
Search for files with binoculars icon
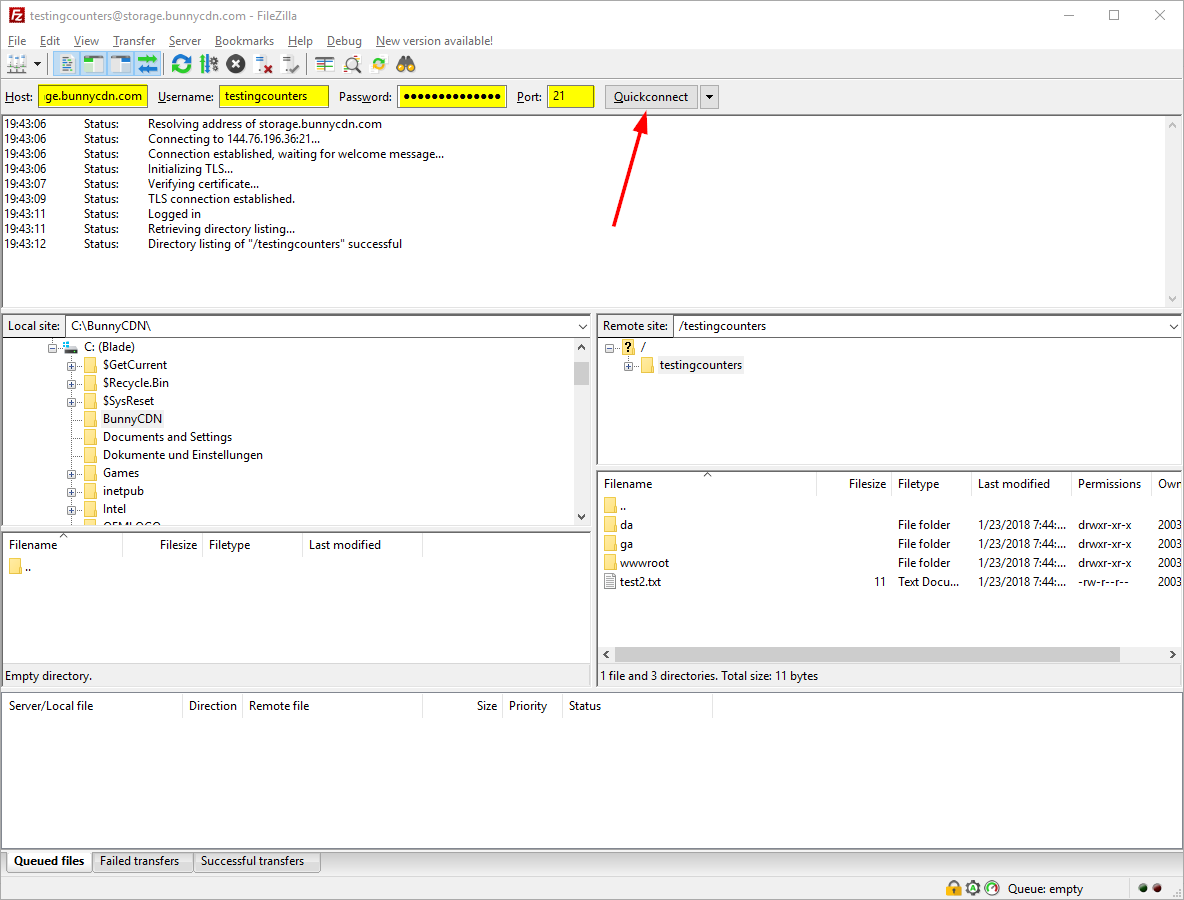[406, 64]
